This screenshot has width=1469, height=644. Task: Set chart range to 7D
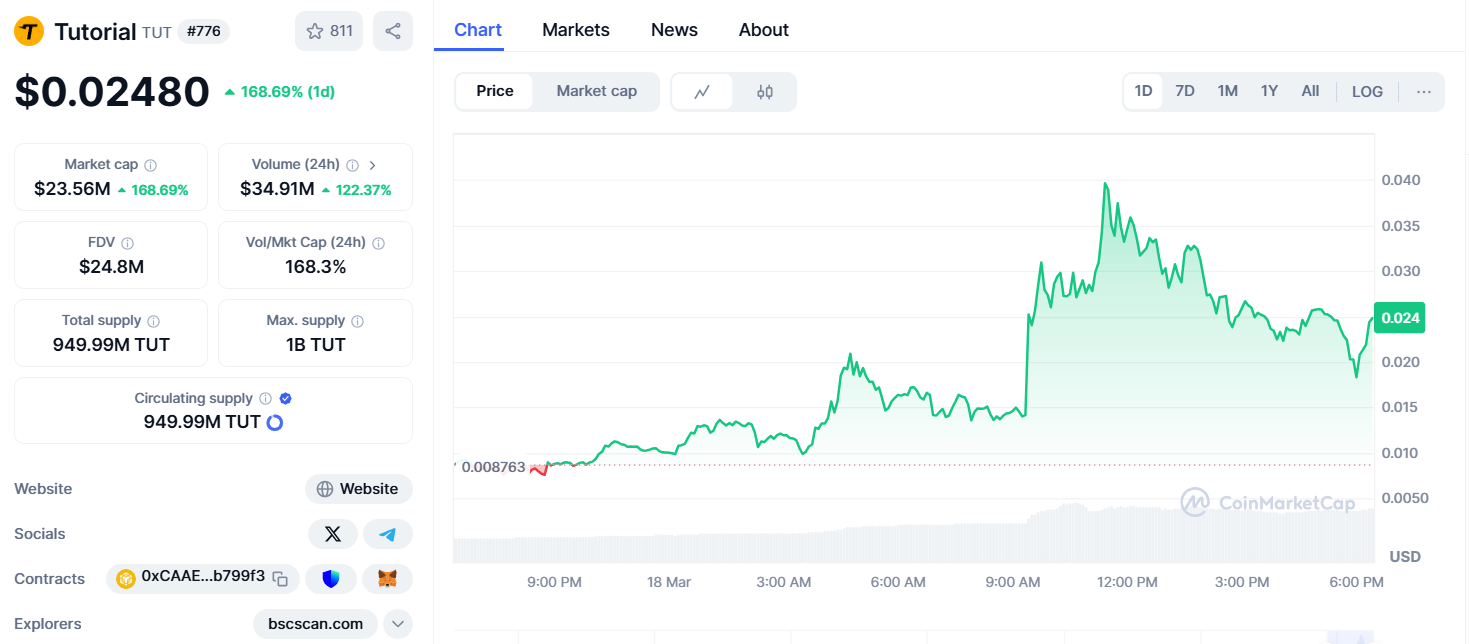(1185, 91)
